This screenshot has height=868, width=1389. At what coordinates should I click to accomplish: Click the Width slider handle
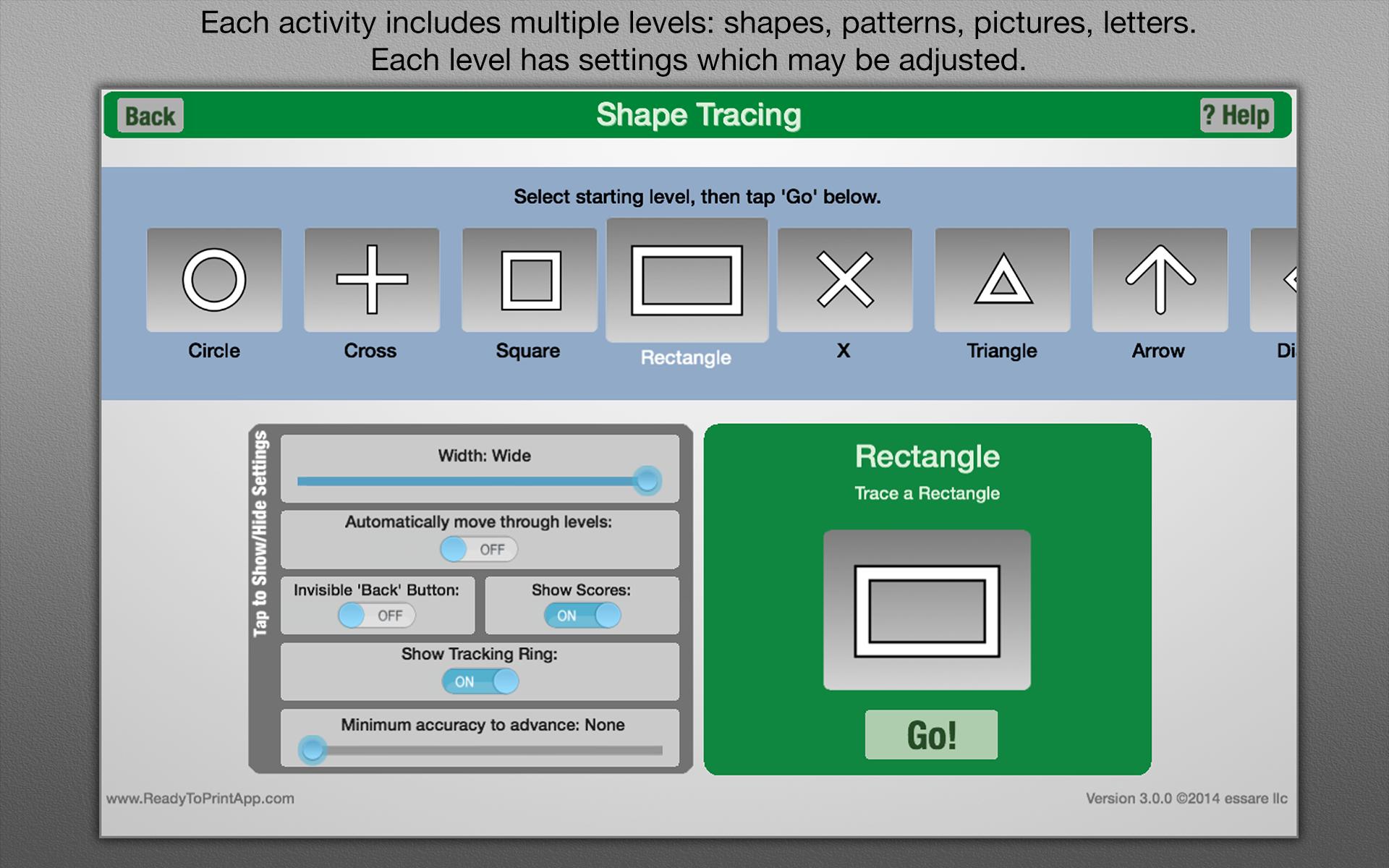[x=647, y=480]
